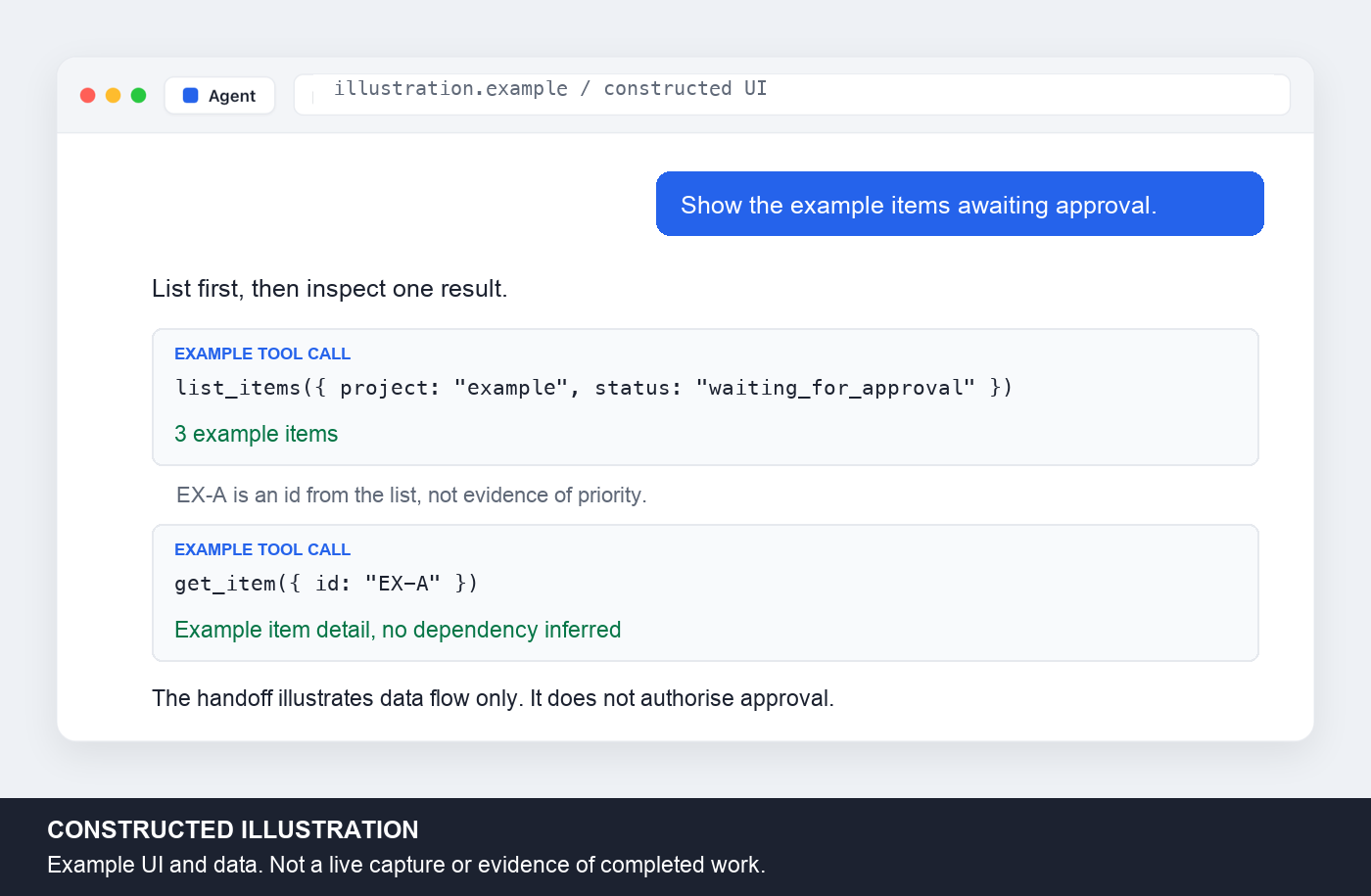
Task: Click the CONSTRUCTED ILLUSTRATION heading
Action: 233,829
